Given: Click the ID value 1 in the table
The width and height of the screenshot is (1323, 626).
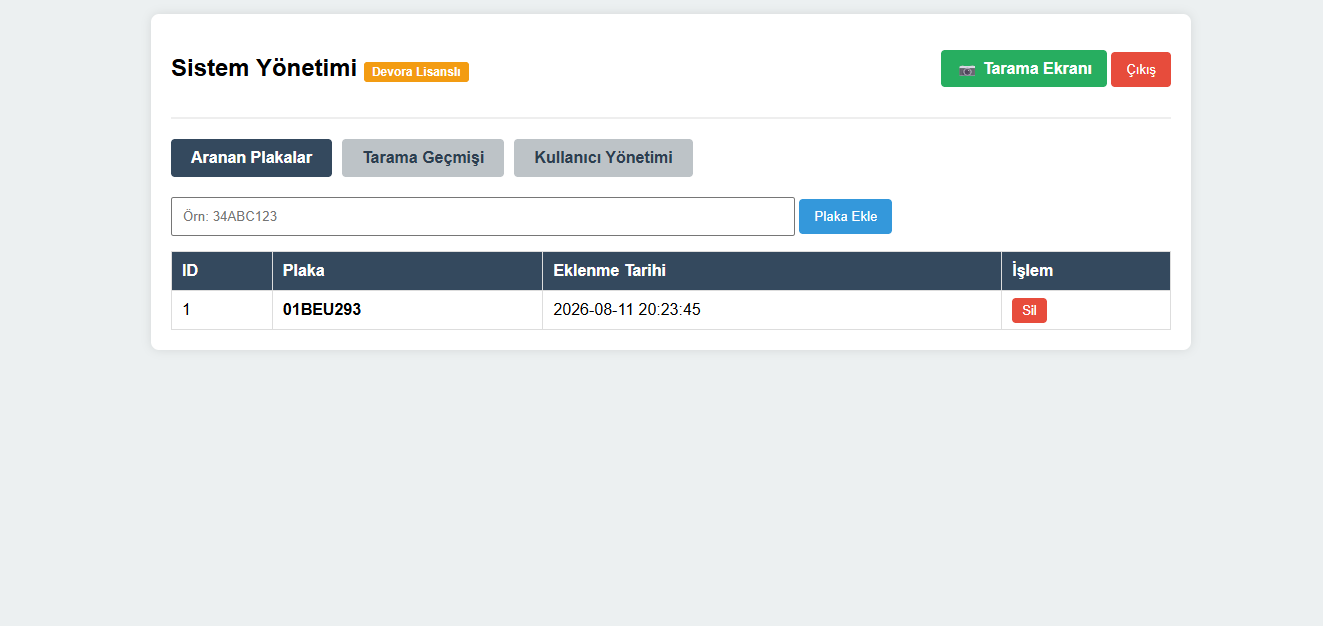Looking at the screenshot, I should pyautogui.click(x=186, y=310).
